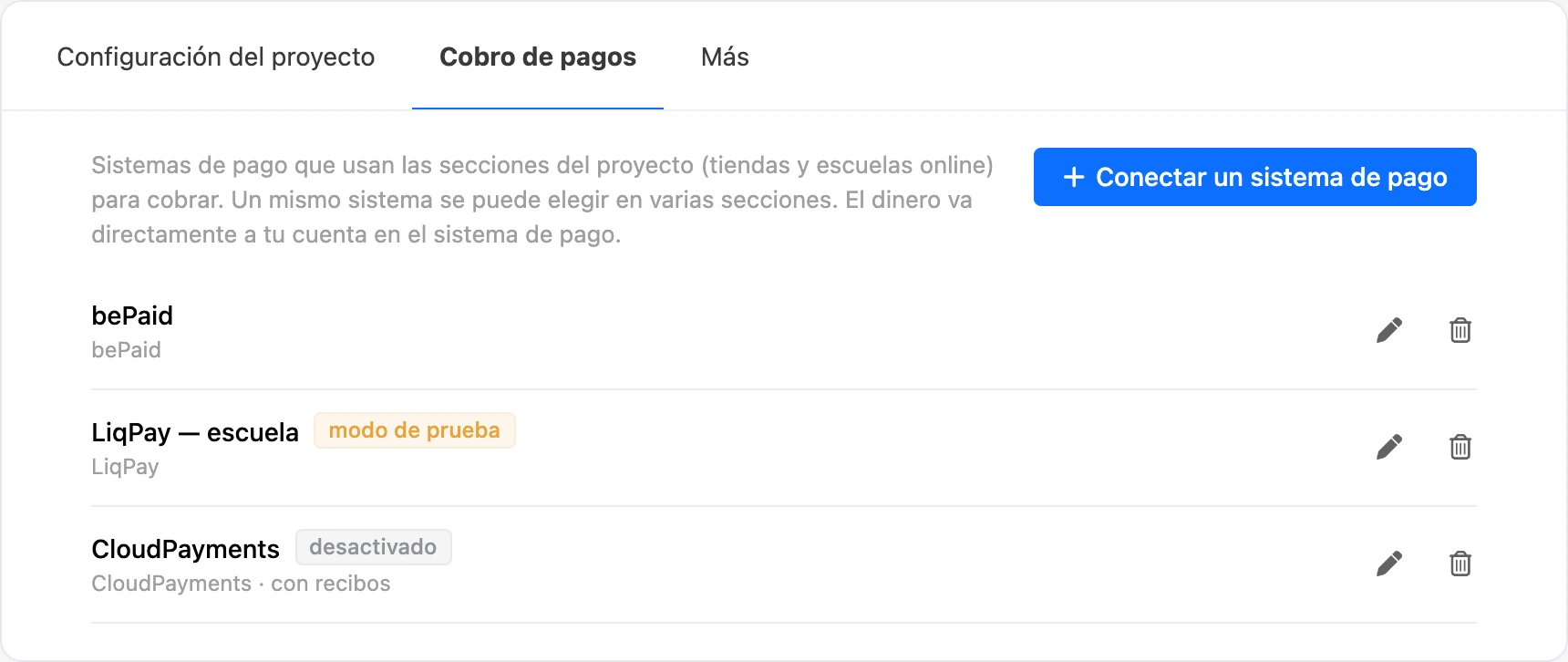Click the CloudPayments · con recibos subtitle
1568x662 pixels.
(x=241, y=584)
